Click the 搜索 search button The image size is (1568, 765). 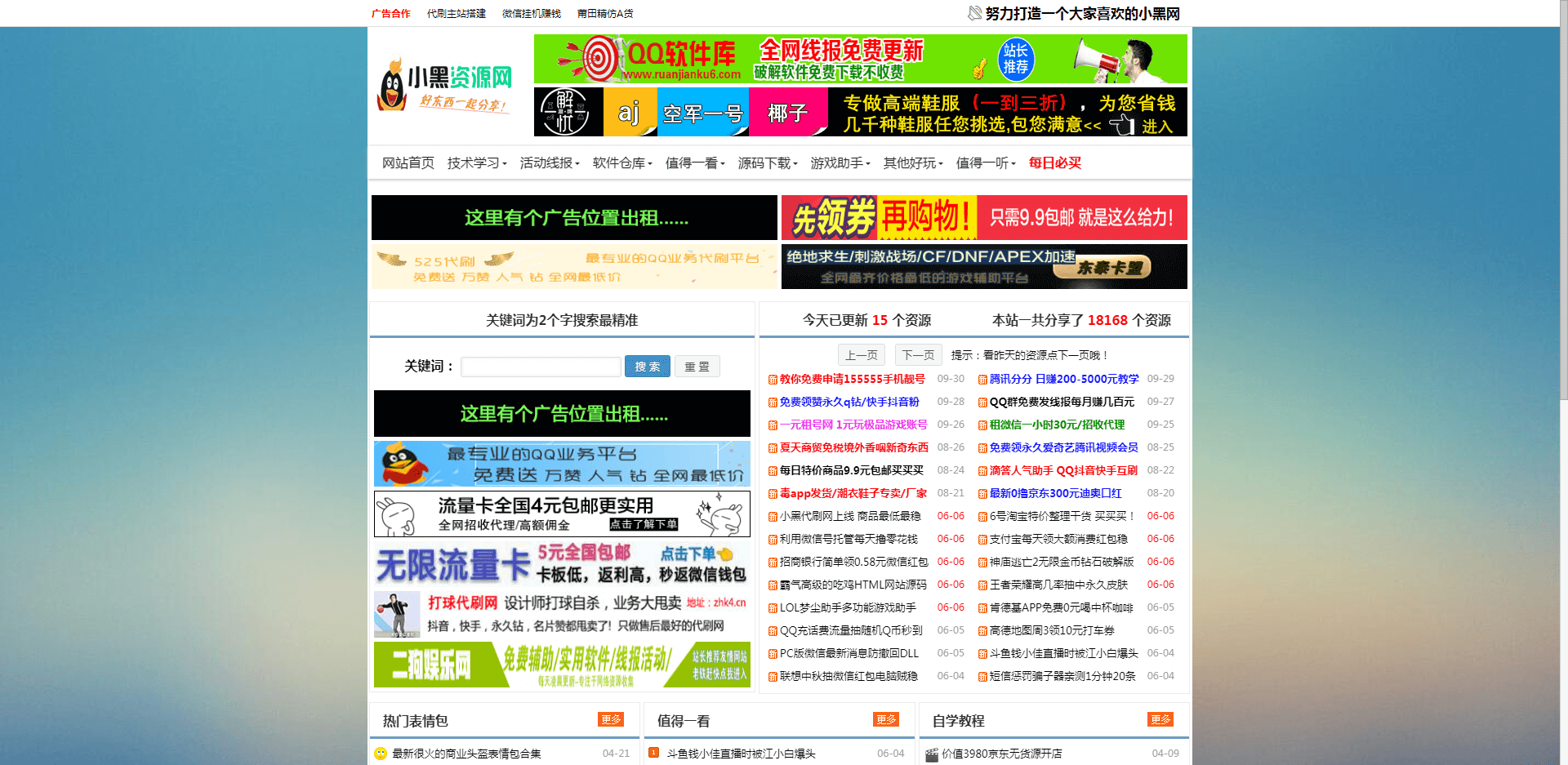(647, 366)
